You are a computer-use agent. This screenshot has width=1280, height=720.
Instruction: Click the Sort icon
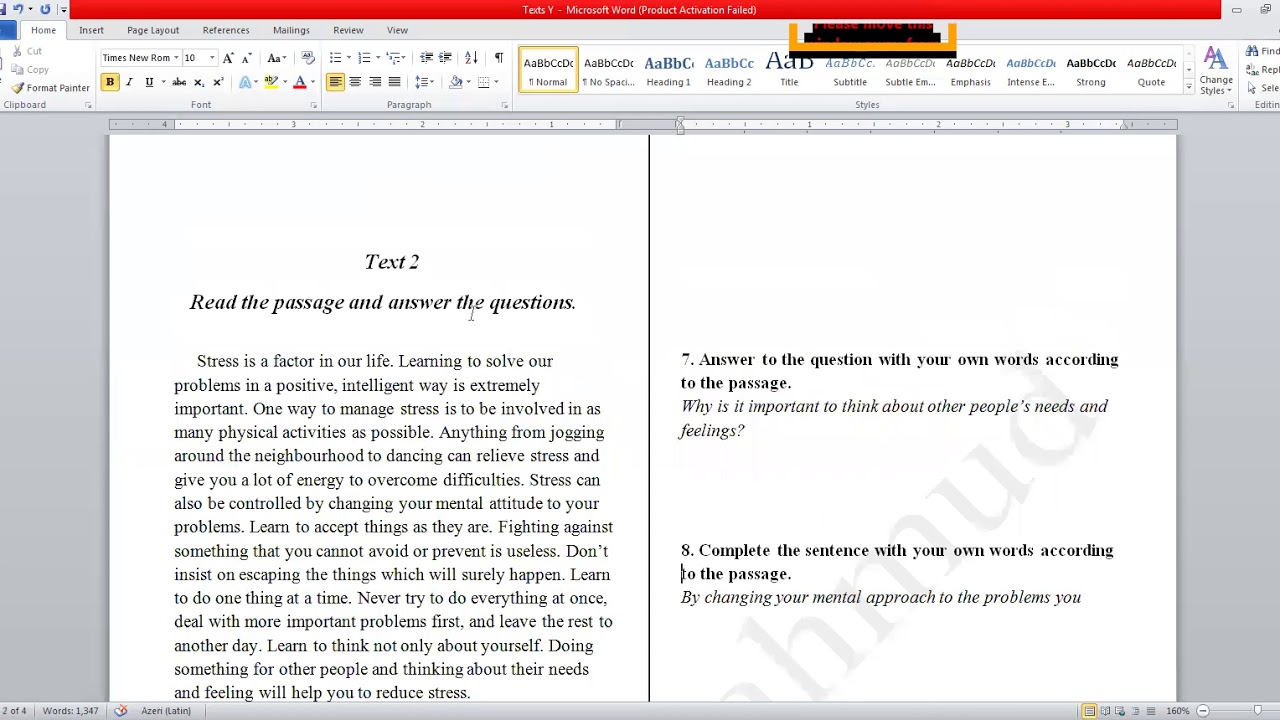pos(471,58)
